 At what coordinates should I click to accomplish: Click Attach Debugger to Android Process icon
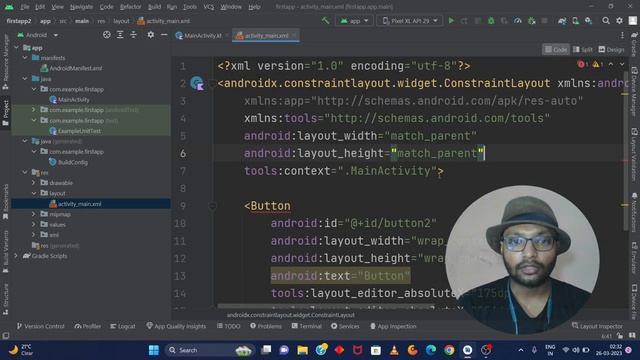[531, 20]
